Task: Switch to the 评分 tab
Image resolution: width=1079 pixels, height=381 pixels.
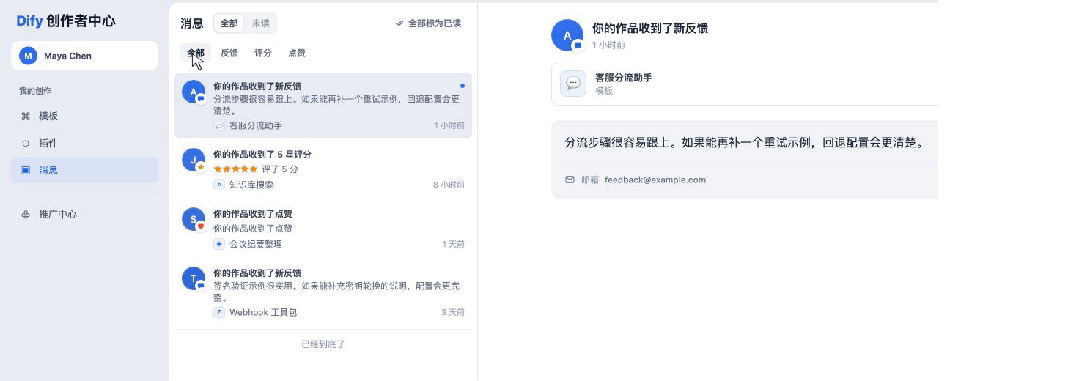Action: pyautogui.click(x=262, y=53)
